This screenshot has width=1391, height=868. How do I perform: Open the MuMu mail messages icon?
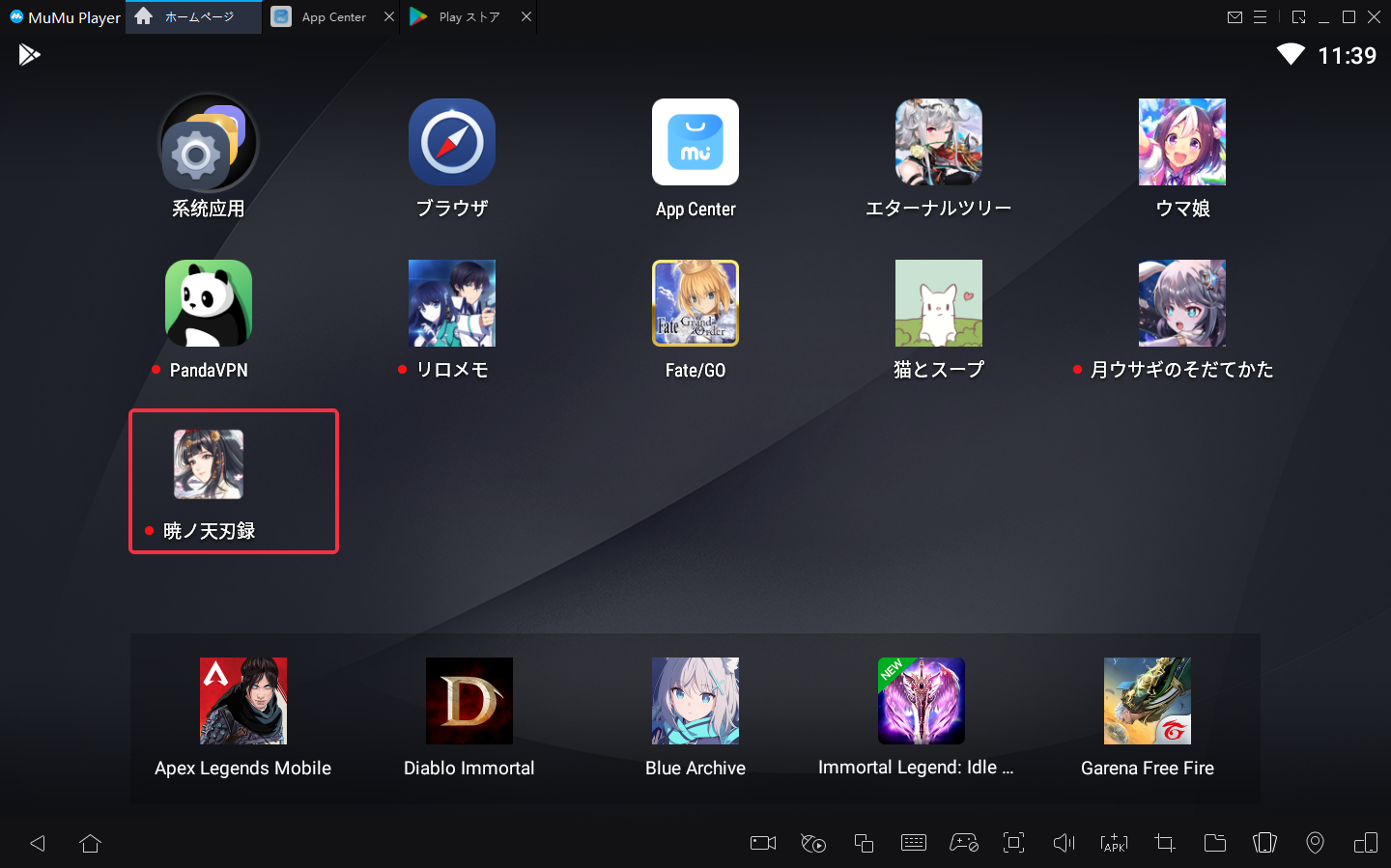pos(1235,16)
